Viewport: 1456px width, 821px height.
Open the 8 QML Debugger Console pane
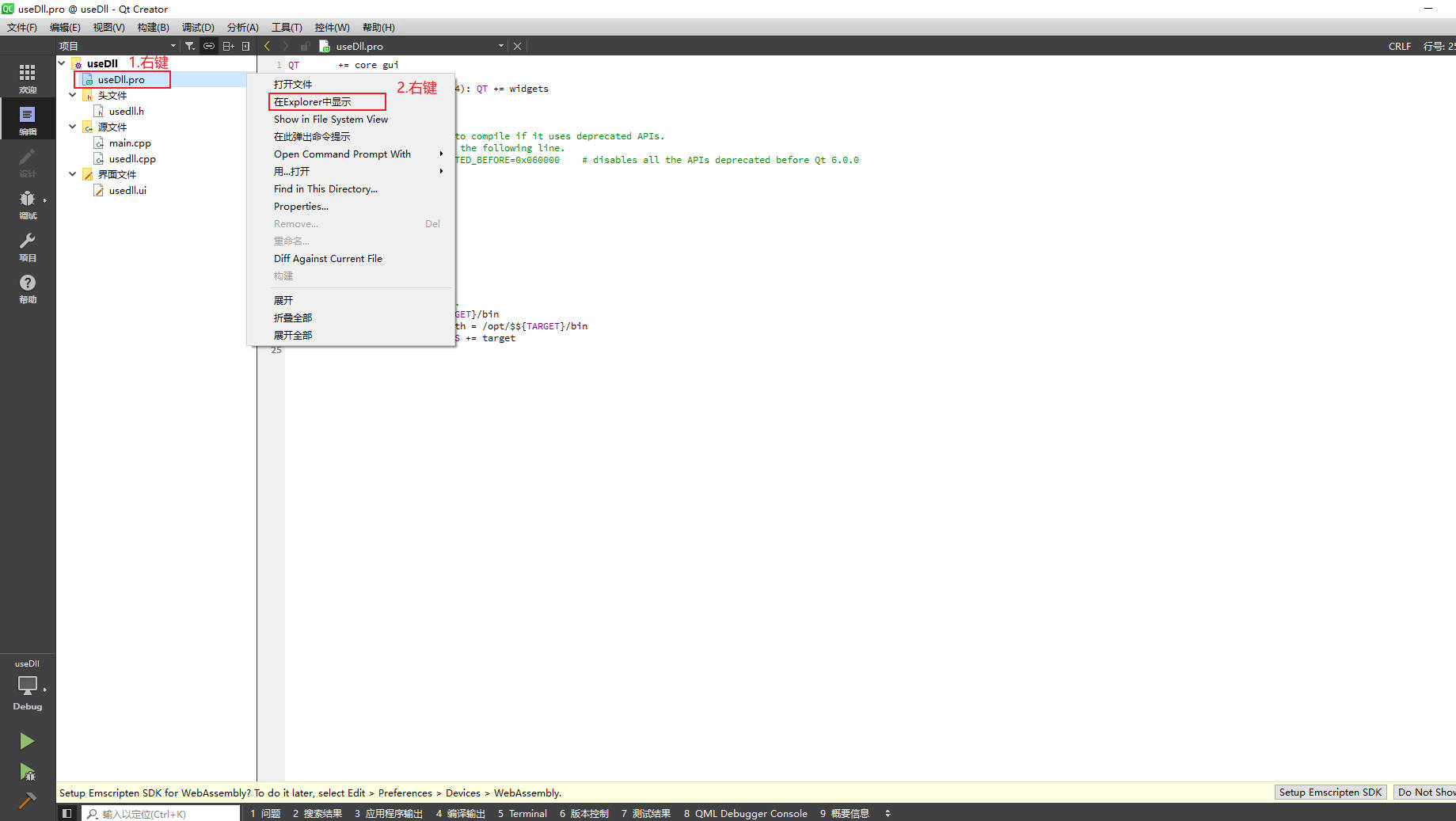[746, 813]
